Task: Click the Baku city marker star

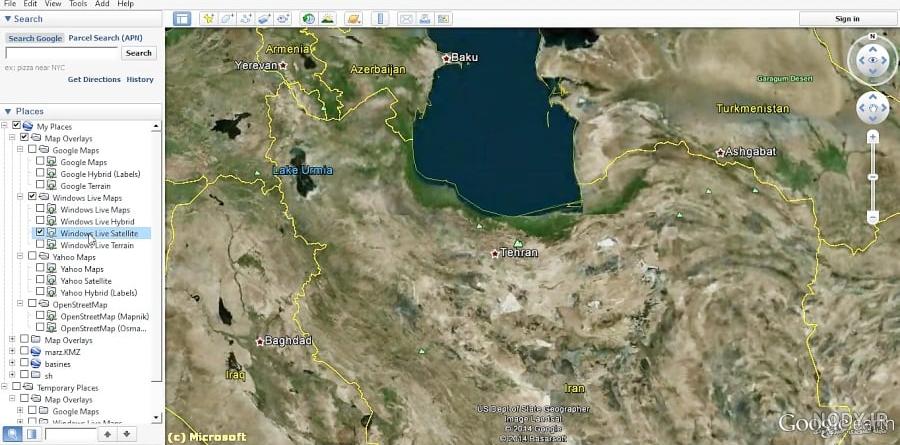Action: tap(446, 58)
